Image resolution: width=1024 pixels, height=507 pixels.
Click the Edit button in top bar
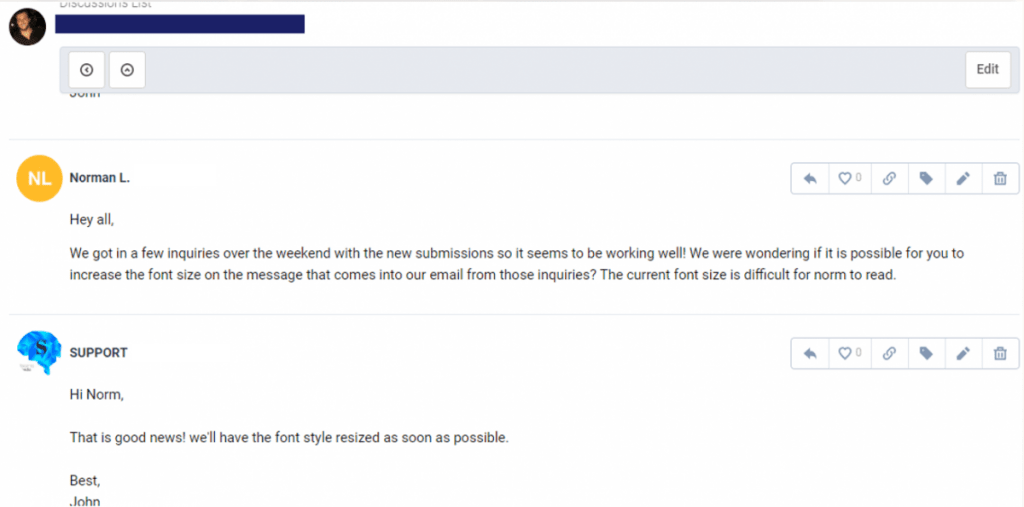pyautogui.click(x=987, y=69)
